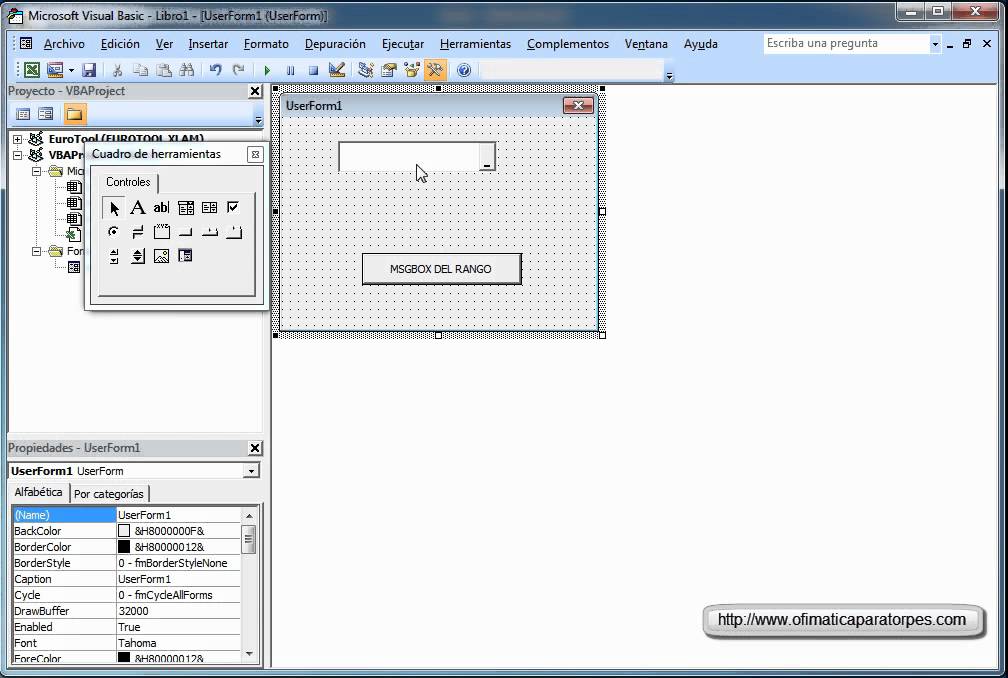Open the Depuración menu
Screen dimensions: 1008x678
click(335, 44)
